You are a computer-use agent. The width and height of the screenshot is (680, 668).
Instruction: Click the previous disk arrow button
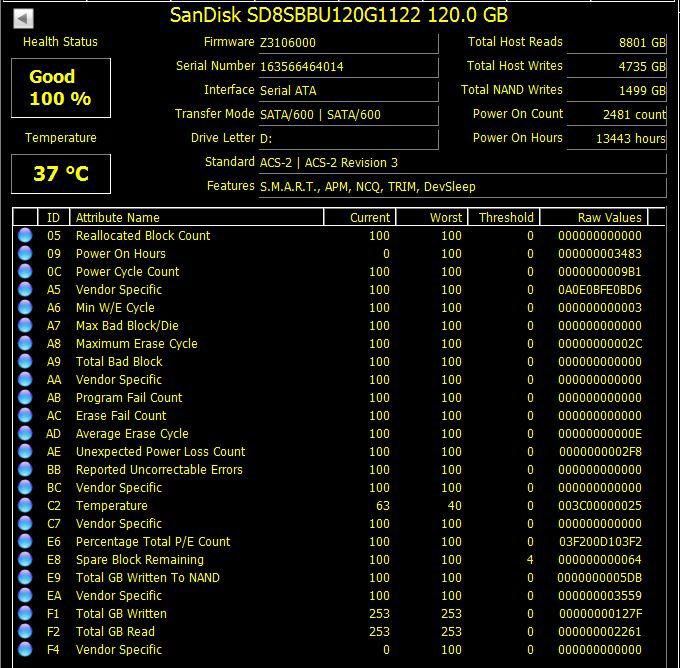tap(23, 18)
